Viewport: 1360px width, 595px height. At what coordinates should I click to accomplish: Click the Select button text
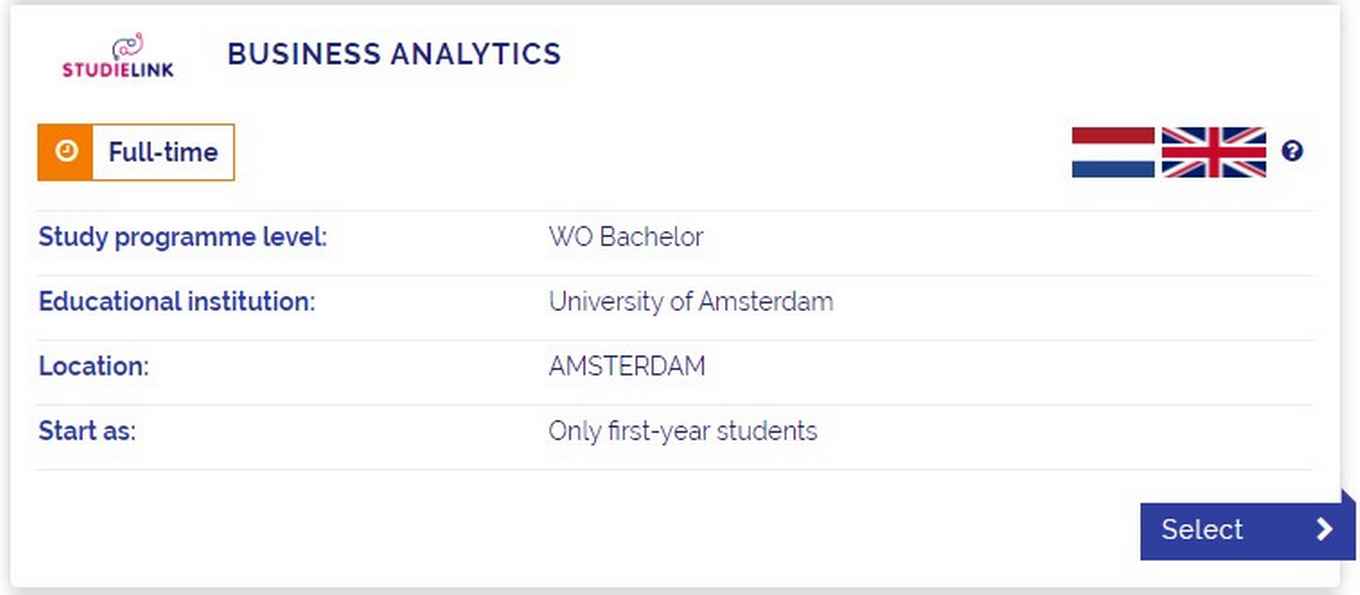pos(1202,529)
